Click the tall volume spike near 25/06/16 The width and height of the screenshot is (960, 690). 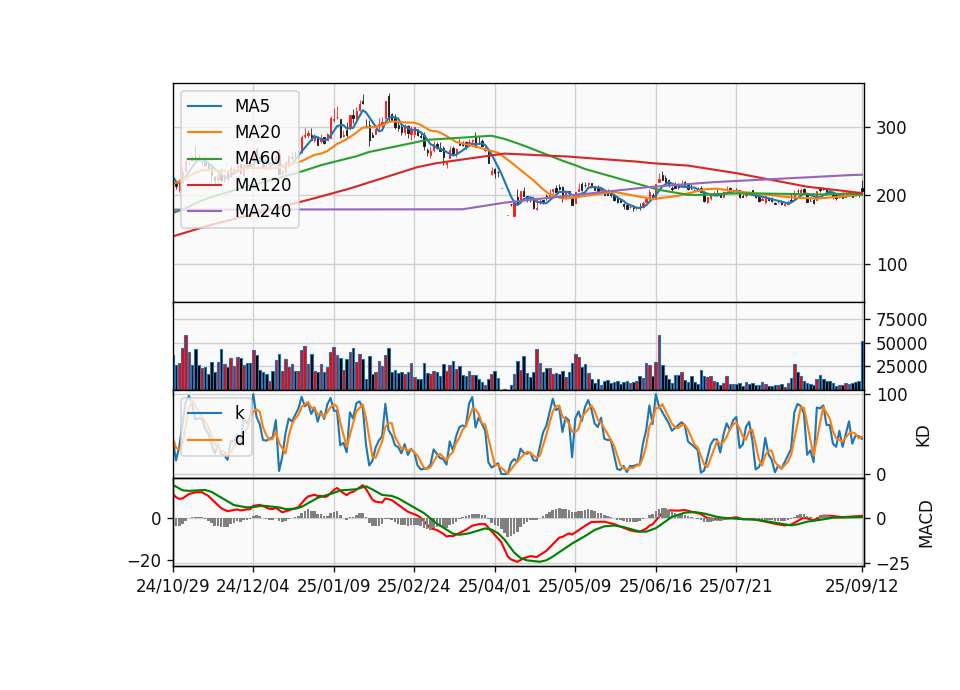[x=659, y=362]
